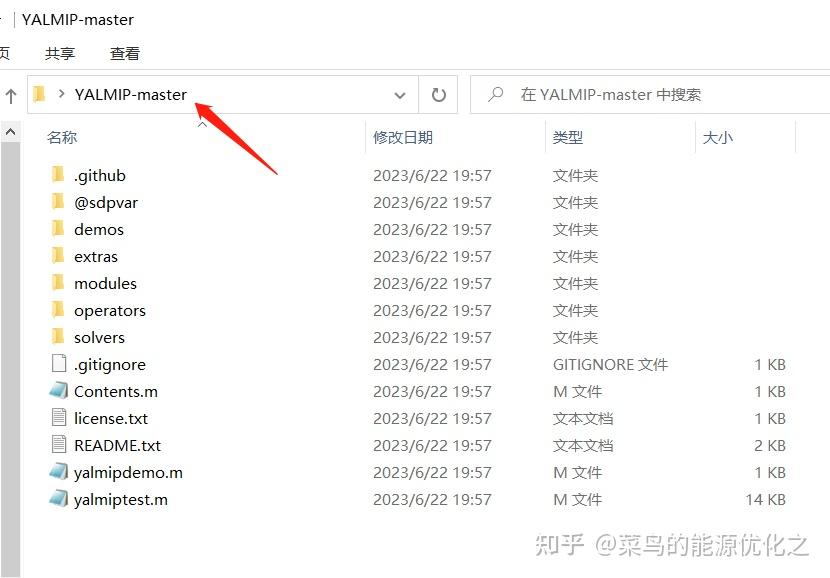Open the @sdpvar folder icon
This screenshot has width=830, height=578.
(x=60, y=201)
